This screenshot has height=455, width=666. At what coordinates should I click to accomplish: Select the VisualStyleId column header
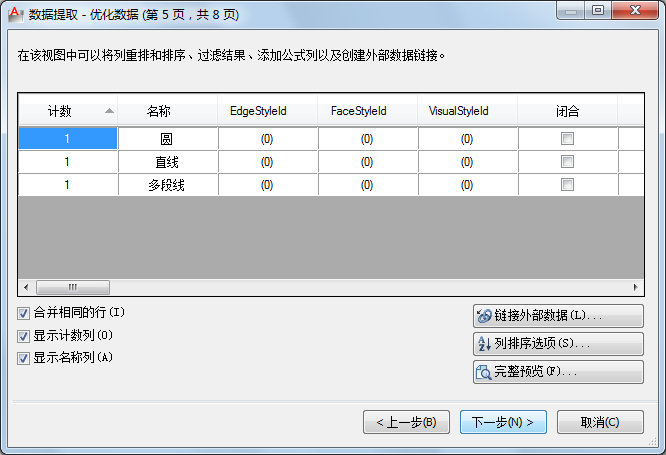(x=467, y=111)
